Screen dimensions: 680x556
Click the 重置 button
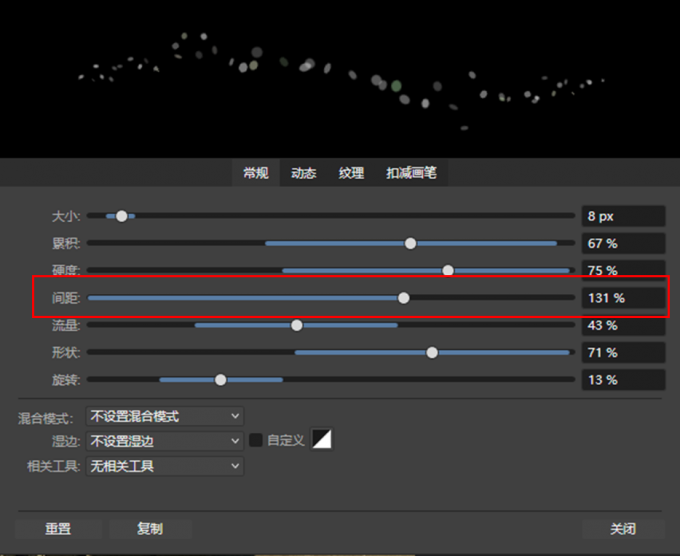(58, 529)
